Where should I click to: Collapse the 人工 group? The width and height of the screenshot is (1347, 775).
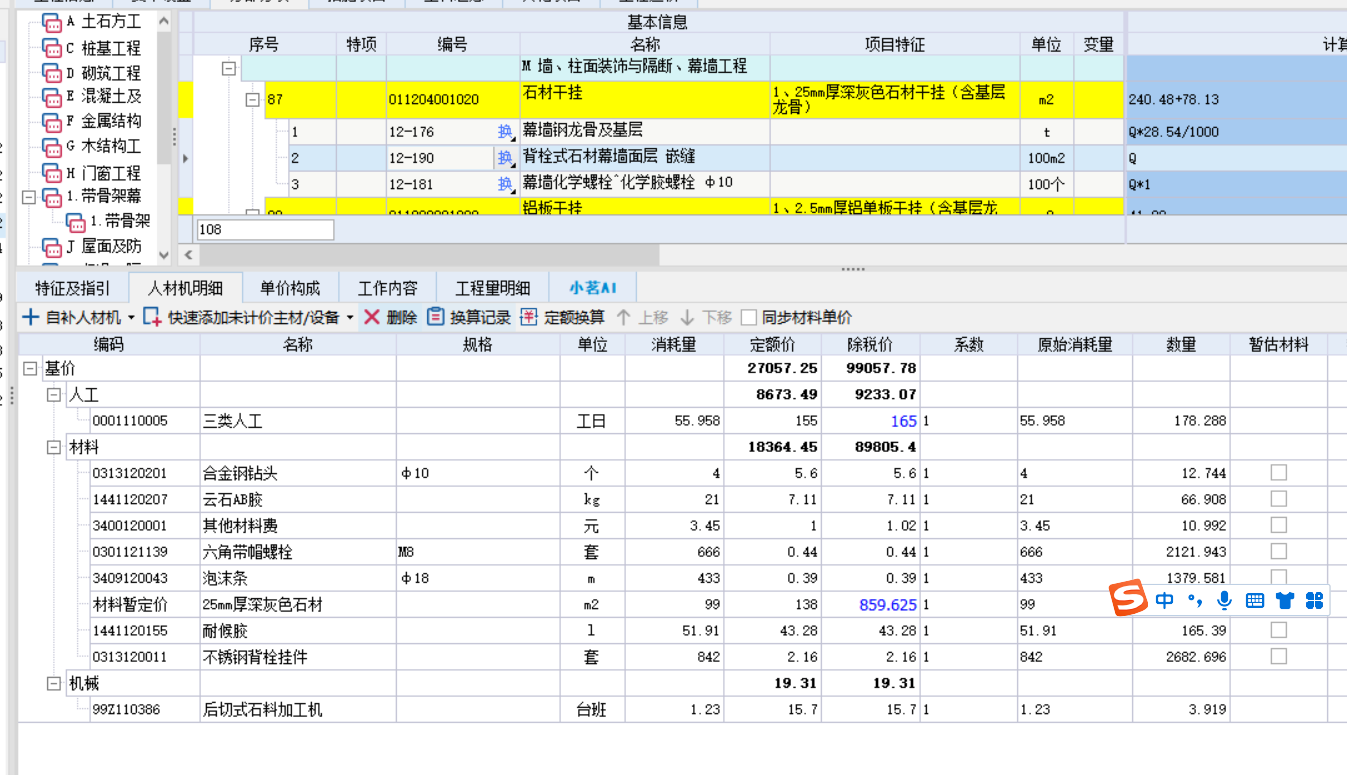(x=54, y=395)
